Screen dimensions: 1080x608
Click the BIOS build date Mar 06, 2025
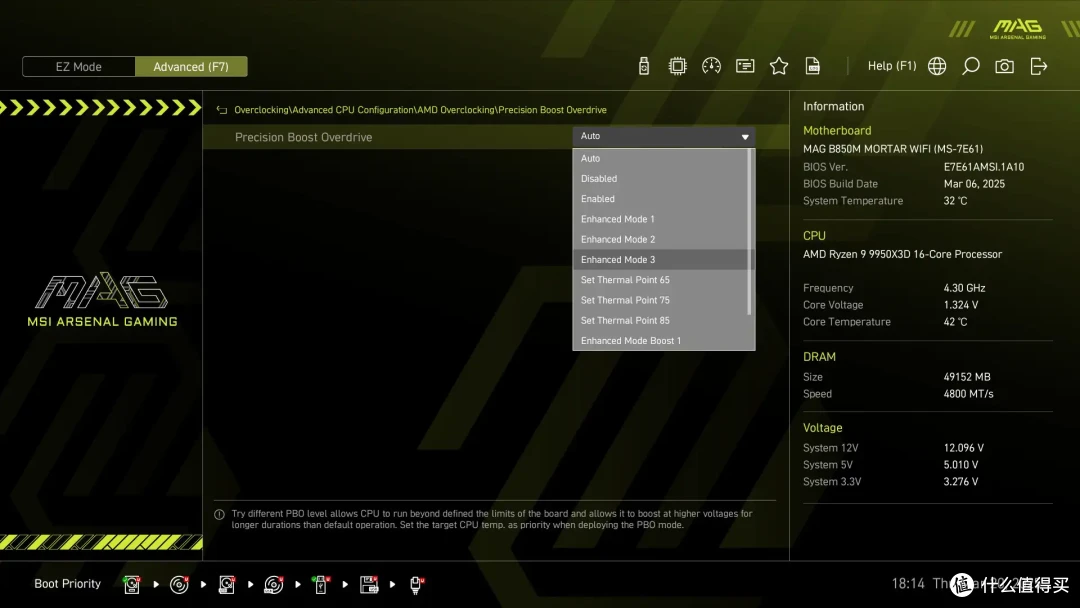(x=974, y=184)
